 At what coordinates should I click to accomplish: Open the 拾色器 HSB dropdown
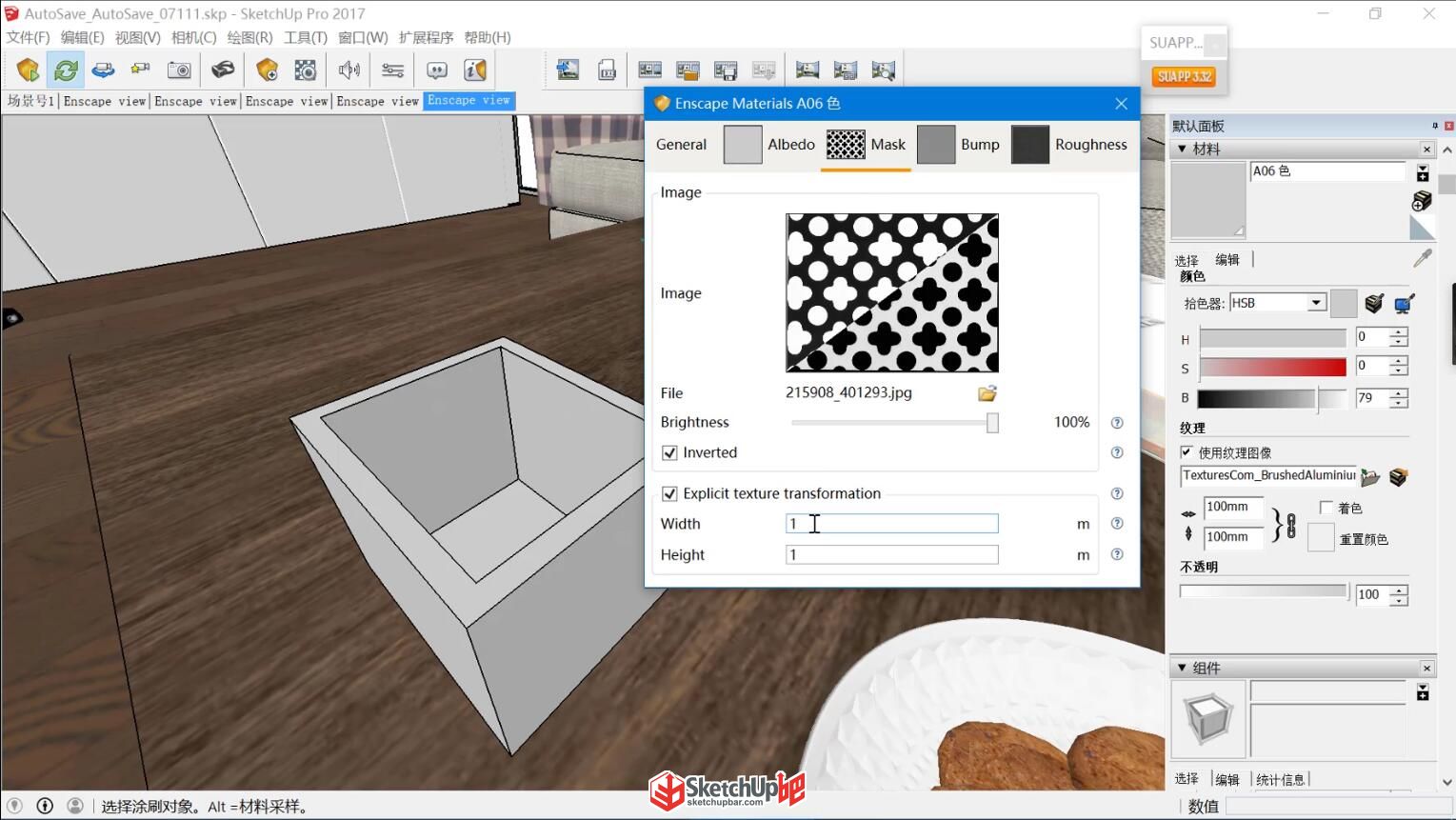pyautogui.click(x=1316, y=303)
